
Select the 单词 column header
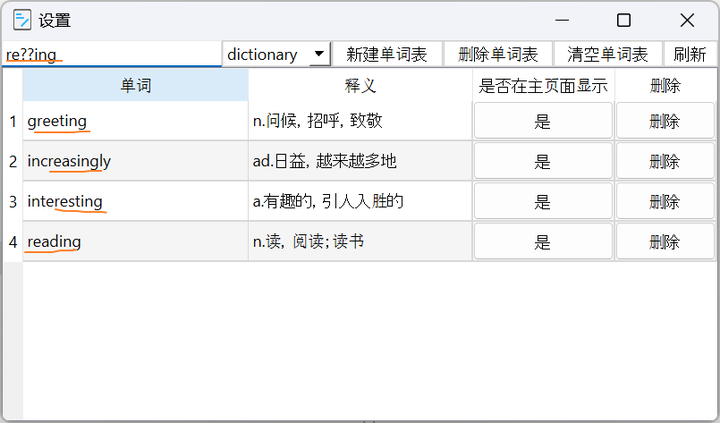click(135, 86)
